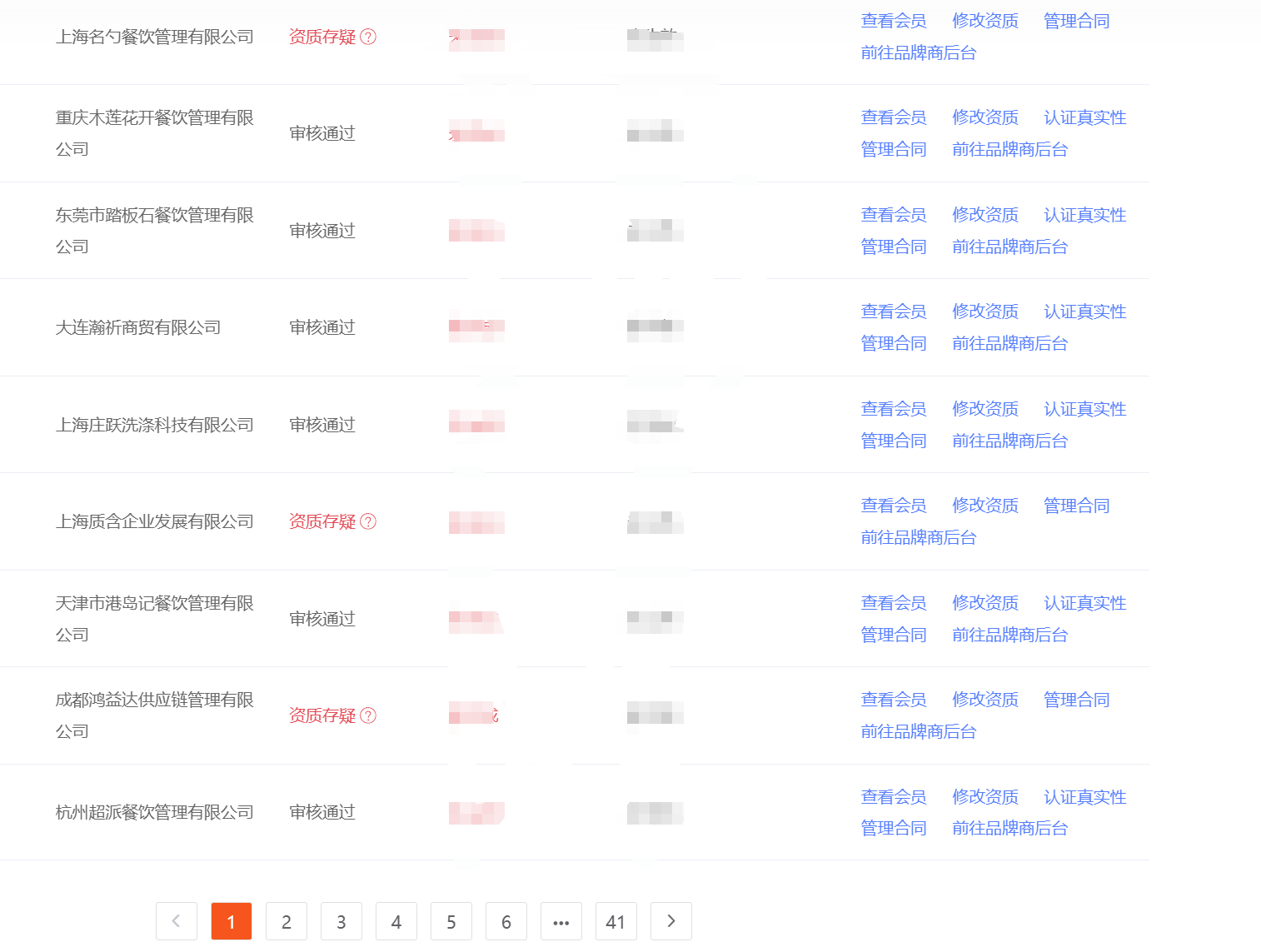
Task: Click help icon in 成都鸿益达供应链 row
Action: tap(368, 715)
